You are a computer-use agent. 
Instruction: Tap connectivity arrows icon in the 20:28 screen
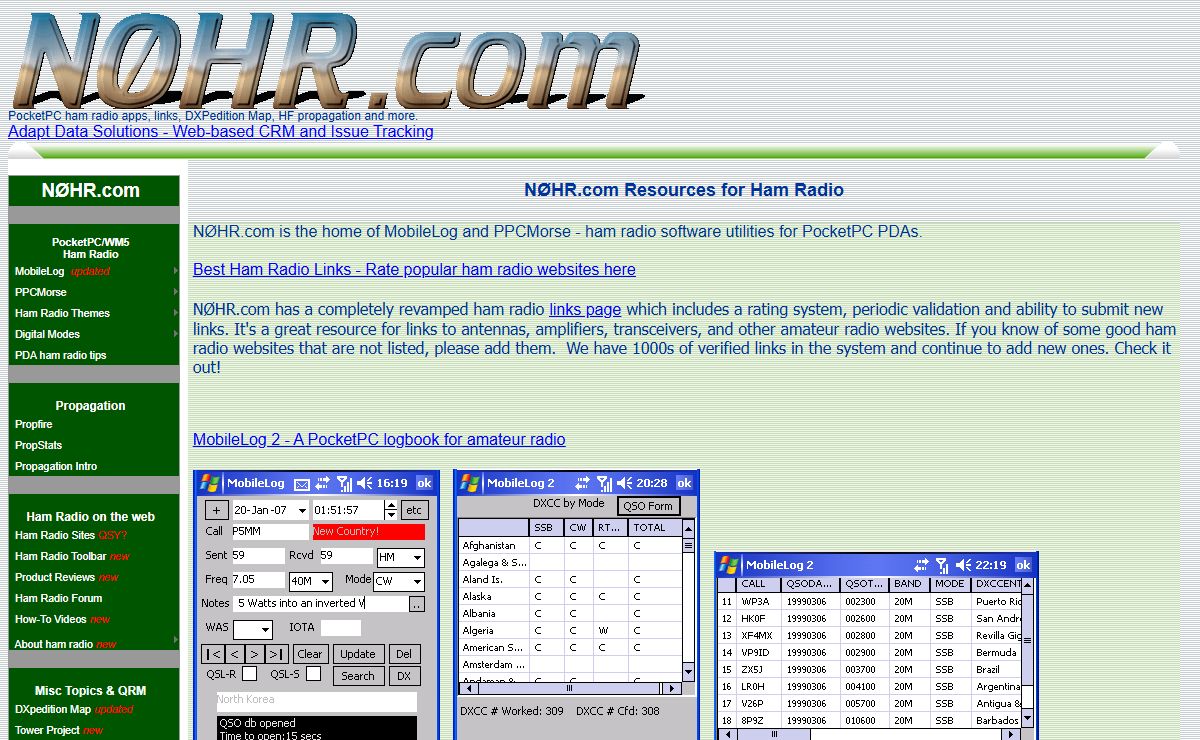582,483
